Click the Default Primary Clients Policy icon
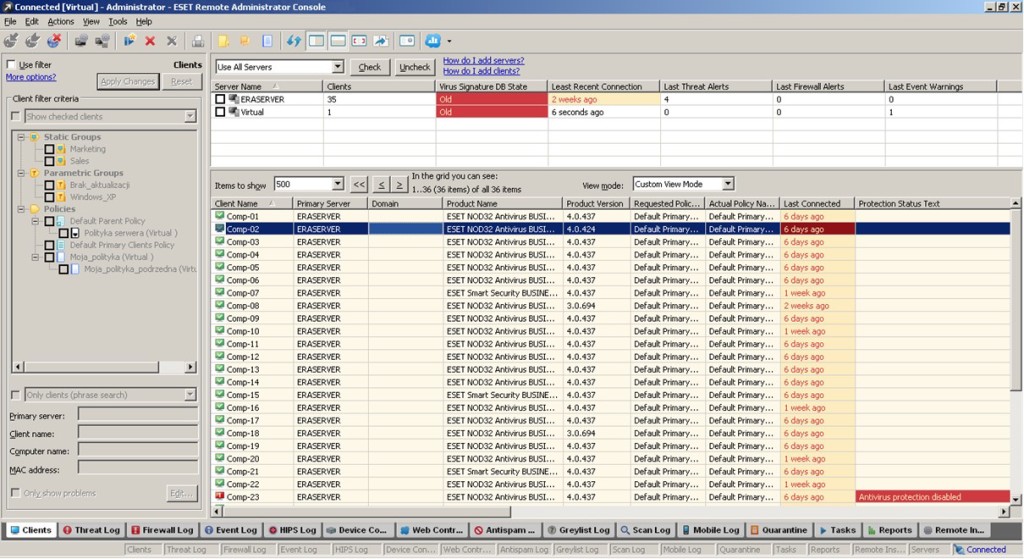 pos(61,245)
